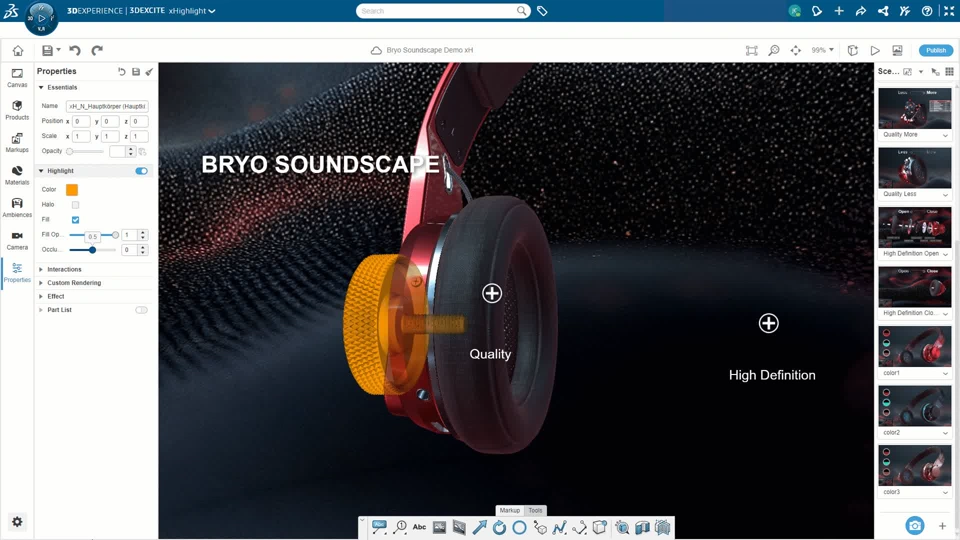Expand the Interactions section
960x540 pixels.
click(x=64, y=269)
